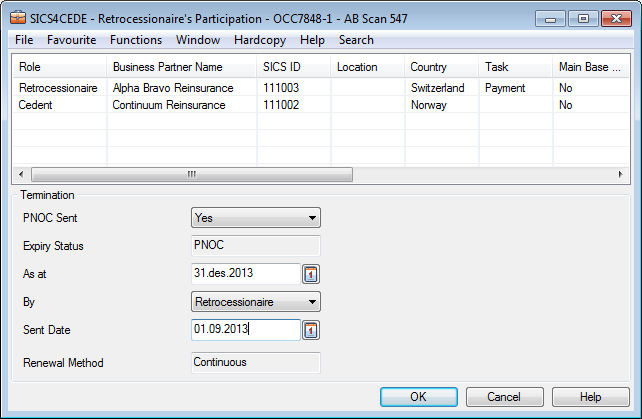This screenshot has width=642, height=419.
Task: Click the Cancel button
Action: click(x=505, y=397)
